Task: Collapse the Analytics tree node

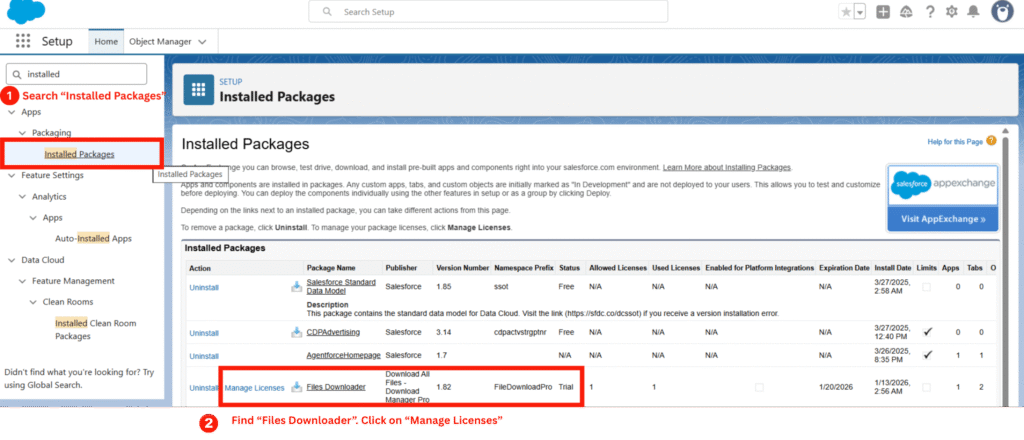Action: 22,196
